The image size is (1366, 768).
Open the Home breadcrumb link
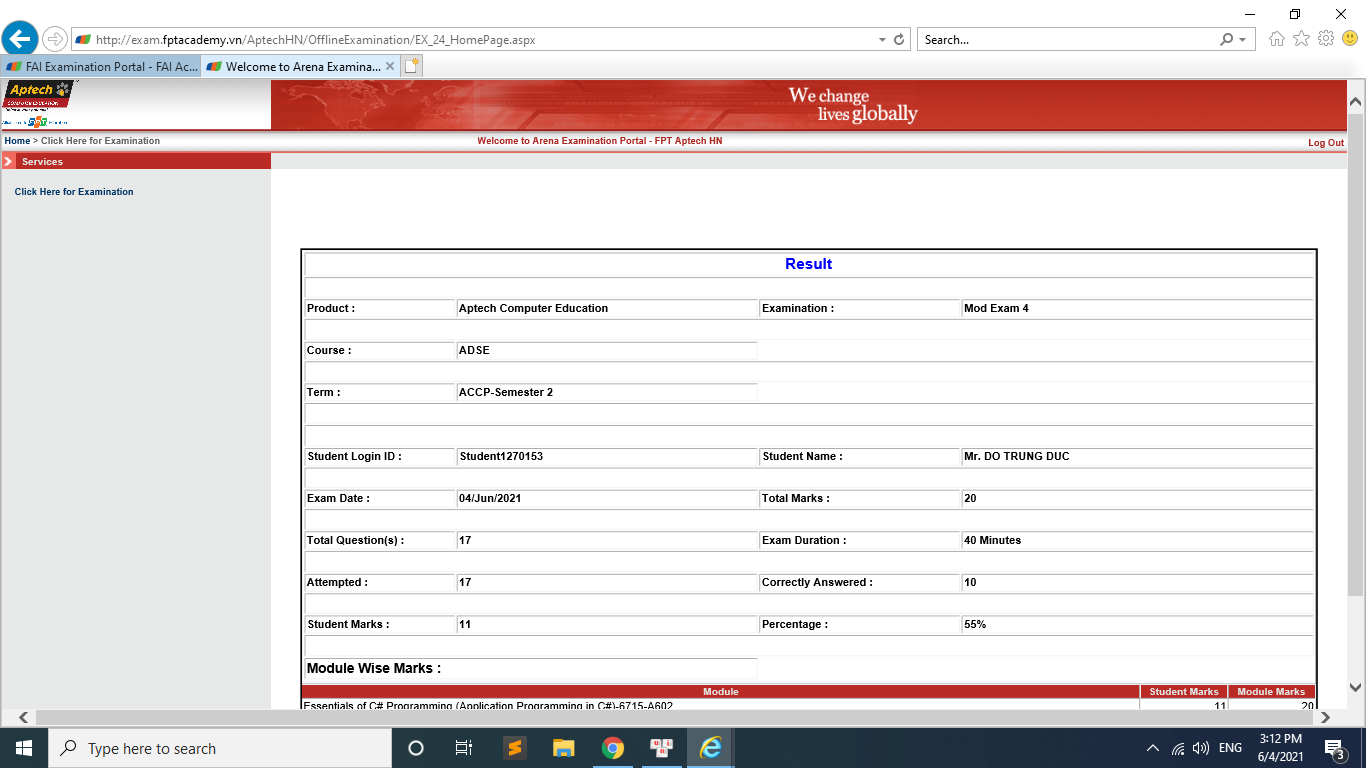click(17, 141)
